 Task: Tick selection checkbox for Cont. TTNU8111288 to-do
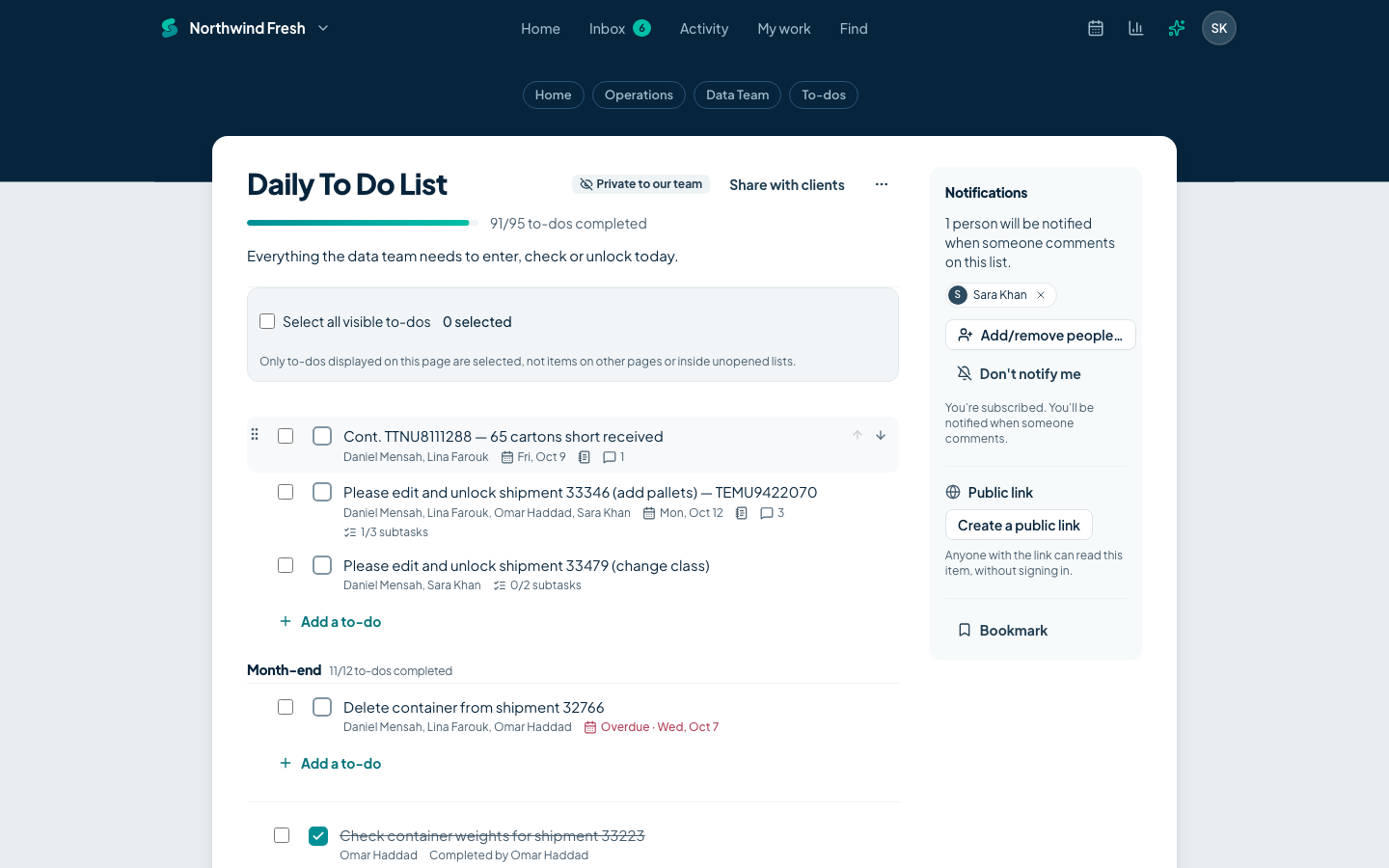click(286, 436)
